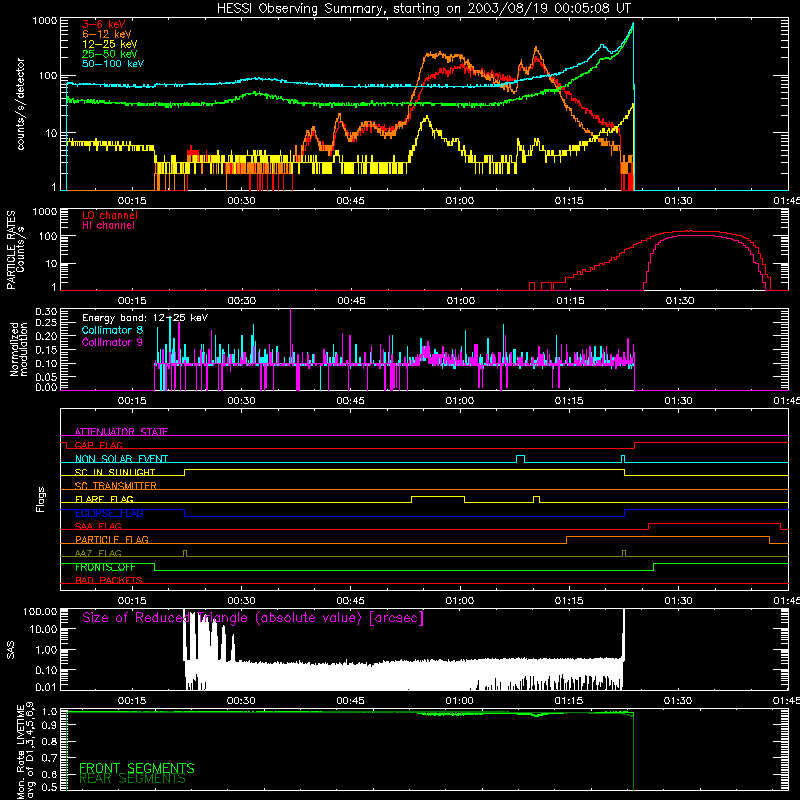800x800 pixels.
Task: Select the 3-6 keV legend label
Action: pos(104,24)
